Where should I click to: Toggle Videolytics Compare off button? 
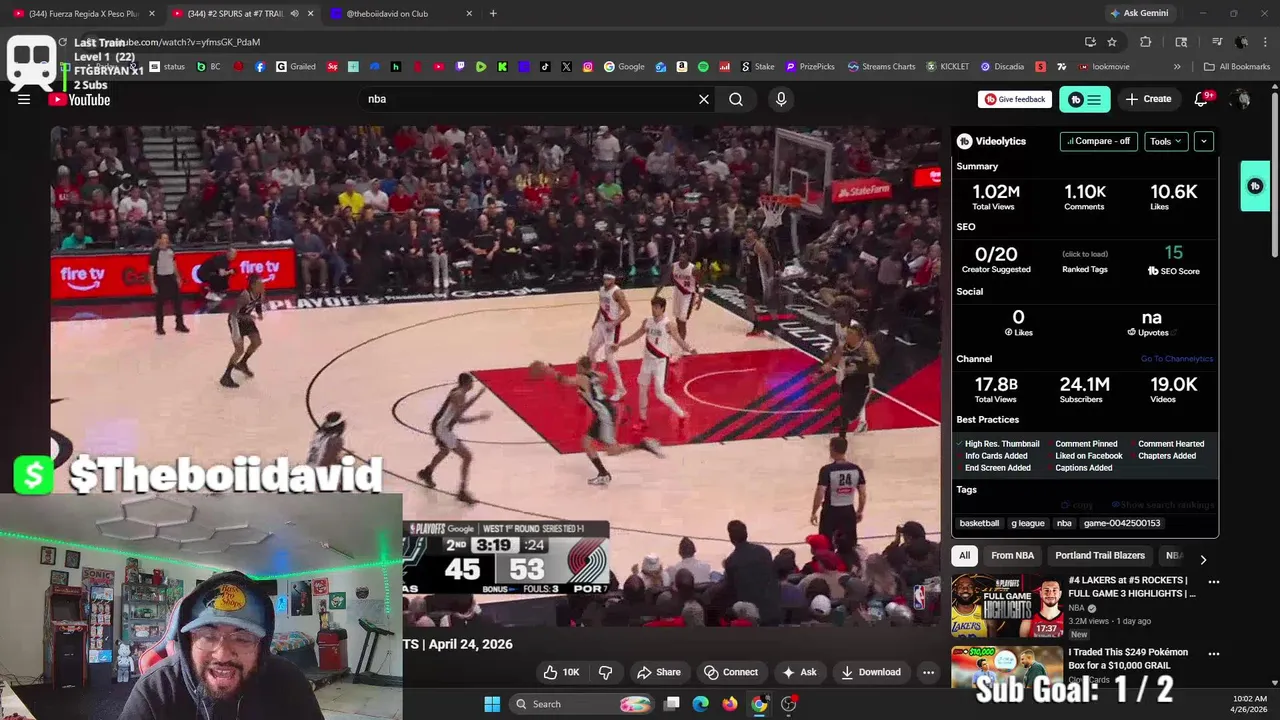[x=1099, y=141]
